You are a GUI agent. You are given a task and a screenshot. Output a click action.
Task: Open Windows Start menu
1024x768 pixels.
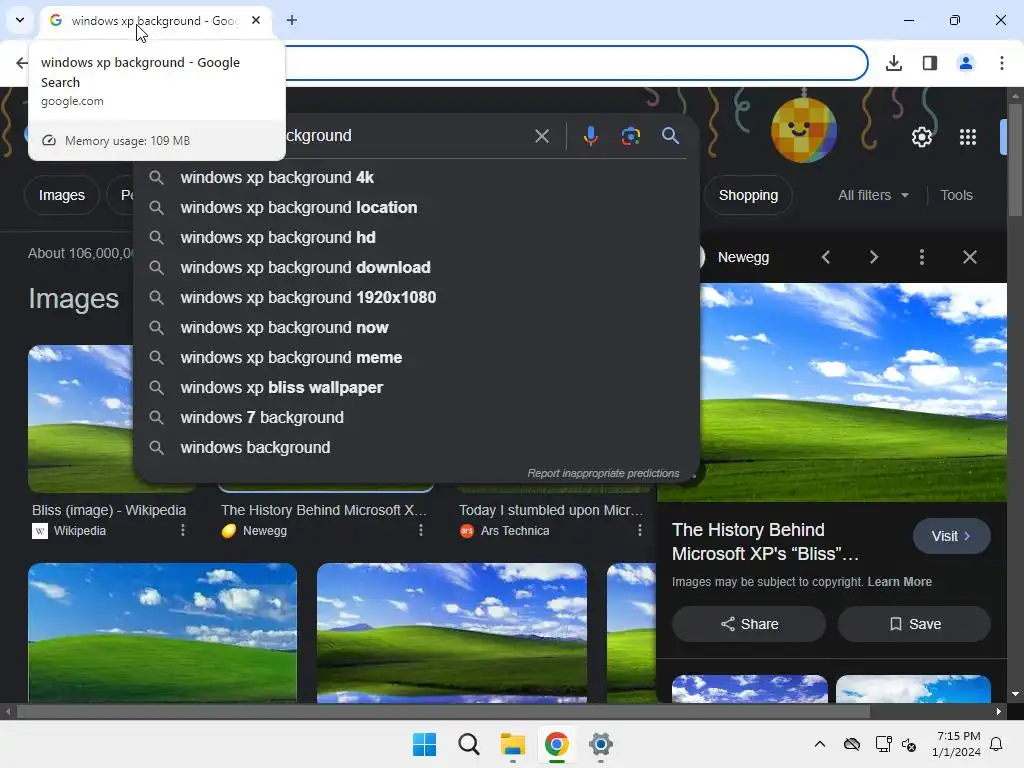pyautogui.click(x=424, y=744)
